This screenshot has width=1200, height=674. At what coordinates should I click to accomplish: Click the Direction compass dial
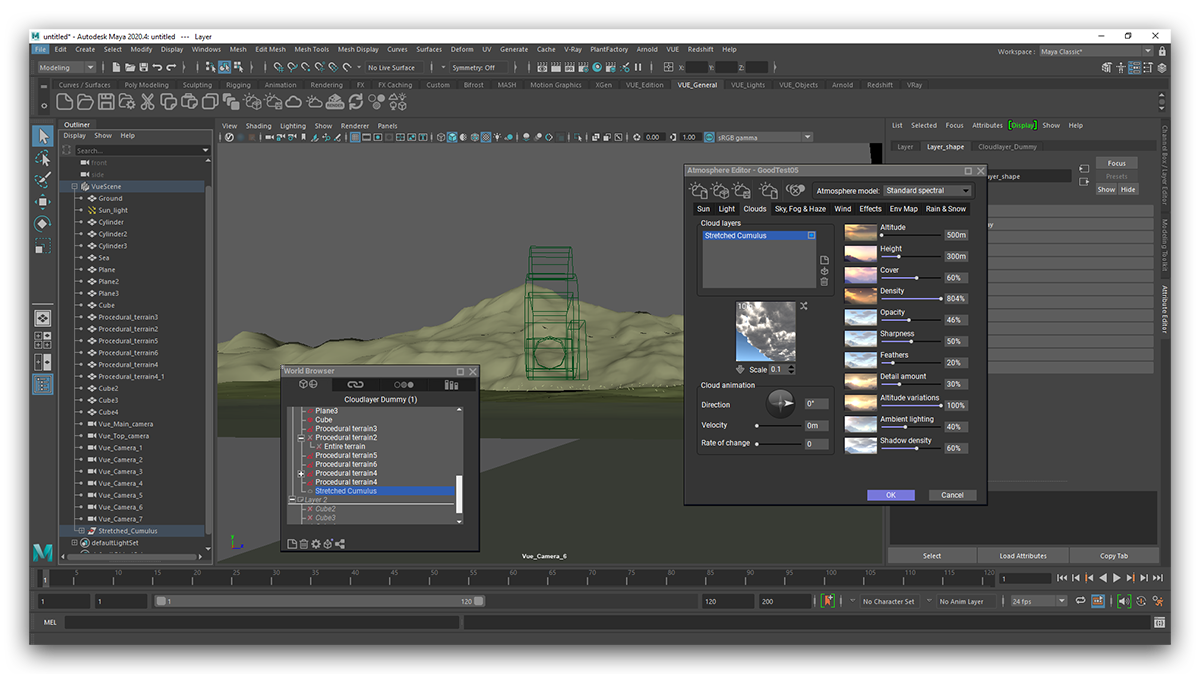[x=781, y=403]
